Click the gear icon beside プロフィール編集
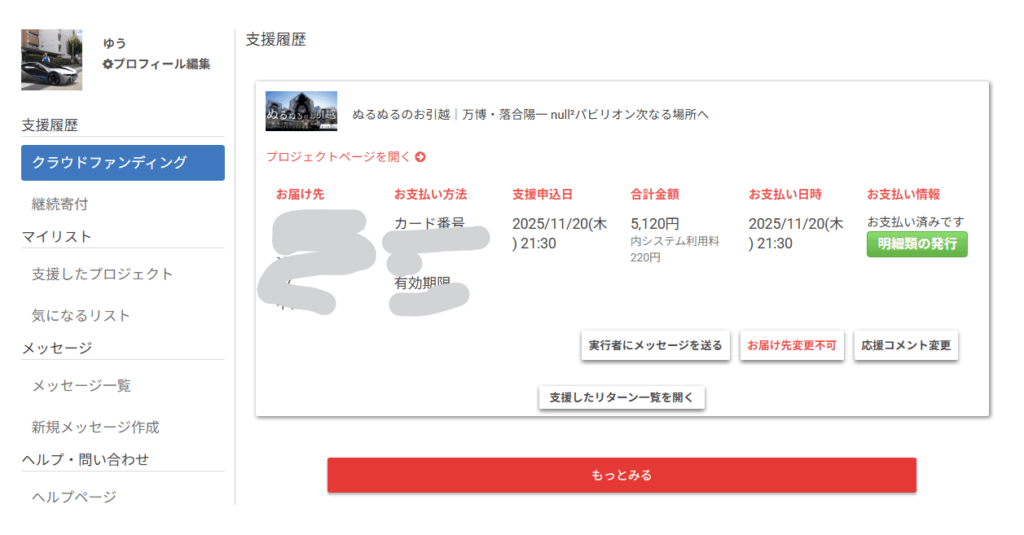 (x=108, y=64)
